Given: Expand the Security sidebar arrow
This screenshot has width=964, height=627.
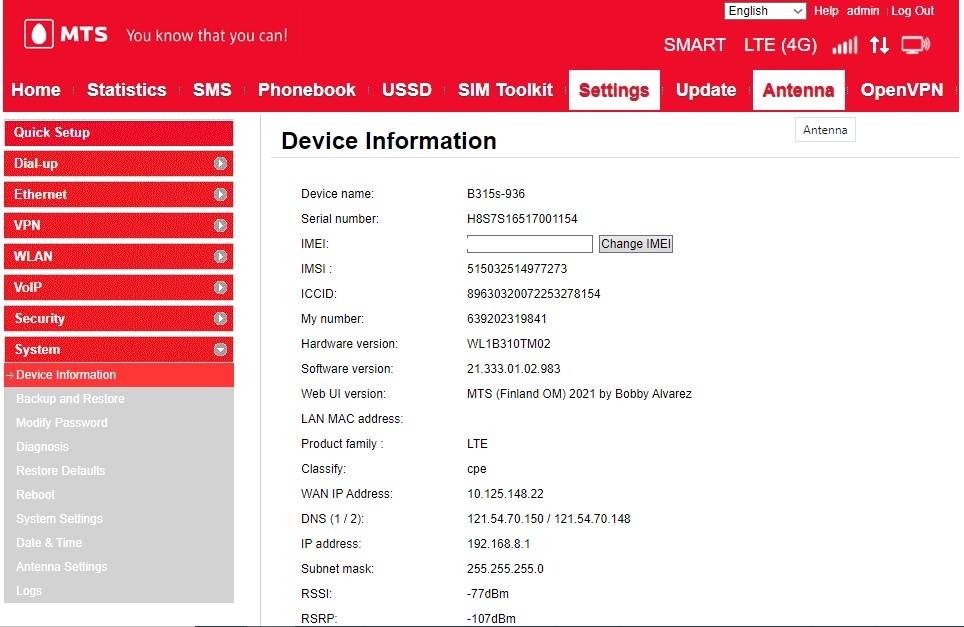Looking at the screenshot, I should coord(220,318).
